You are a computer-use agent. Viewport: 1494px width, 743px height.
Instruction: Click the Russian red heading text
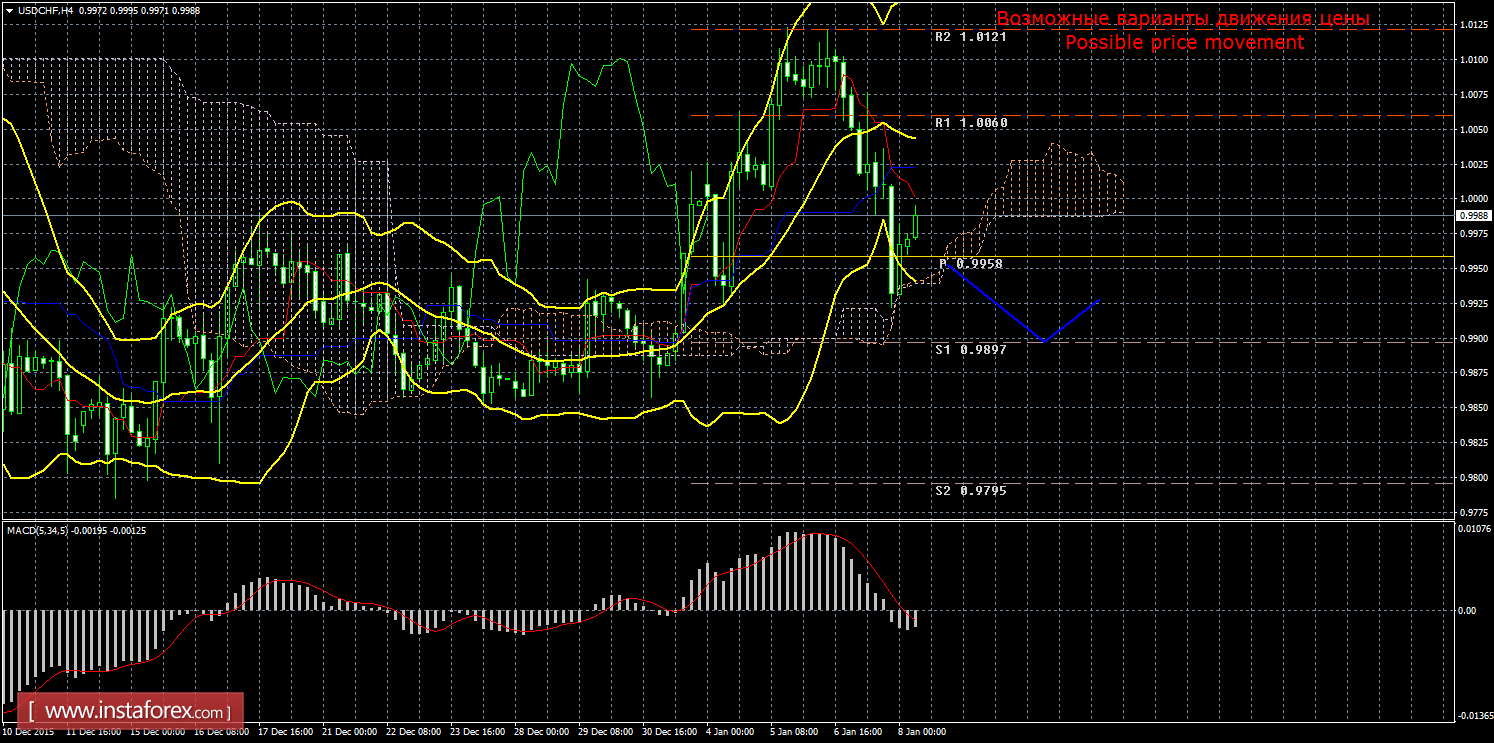pyautogui.click(x=1182, y=19)
